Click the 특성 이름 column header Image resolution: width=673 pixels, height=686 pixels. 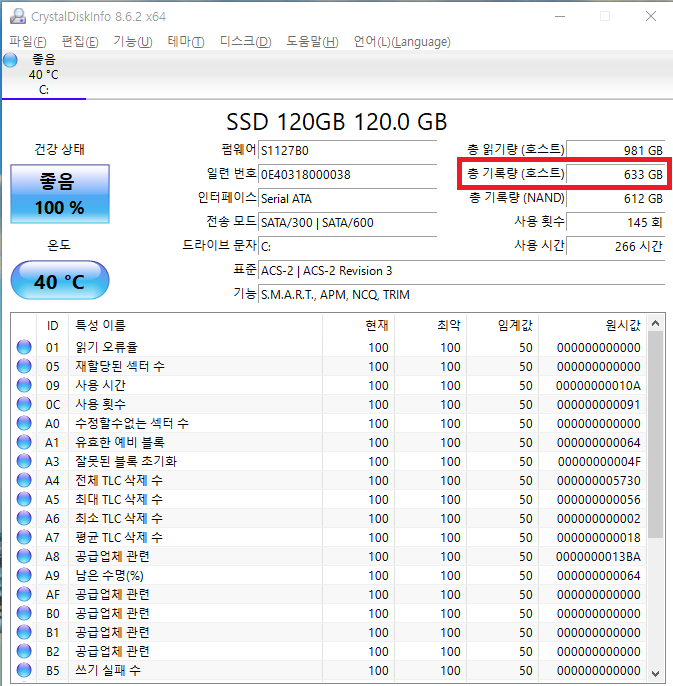(195, 326)
